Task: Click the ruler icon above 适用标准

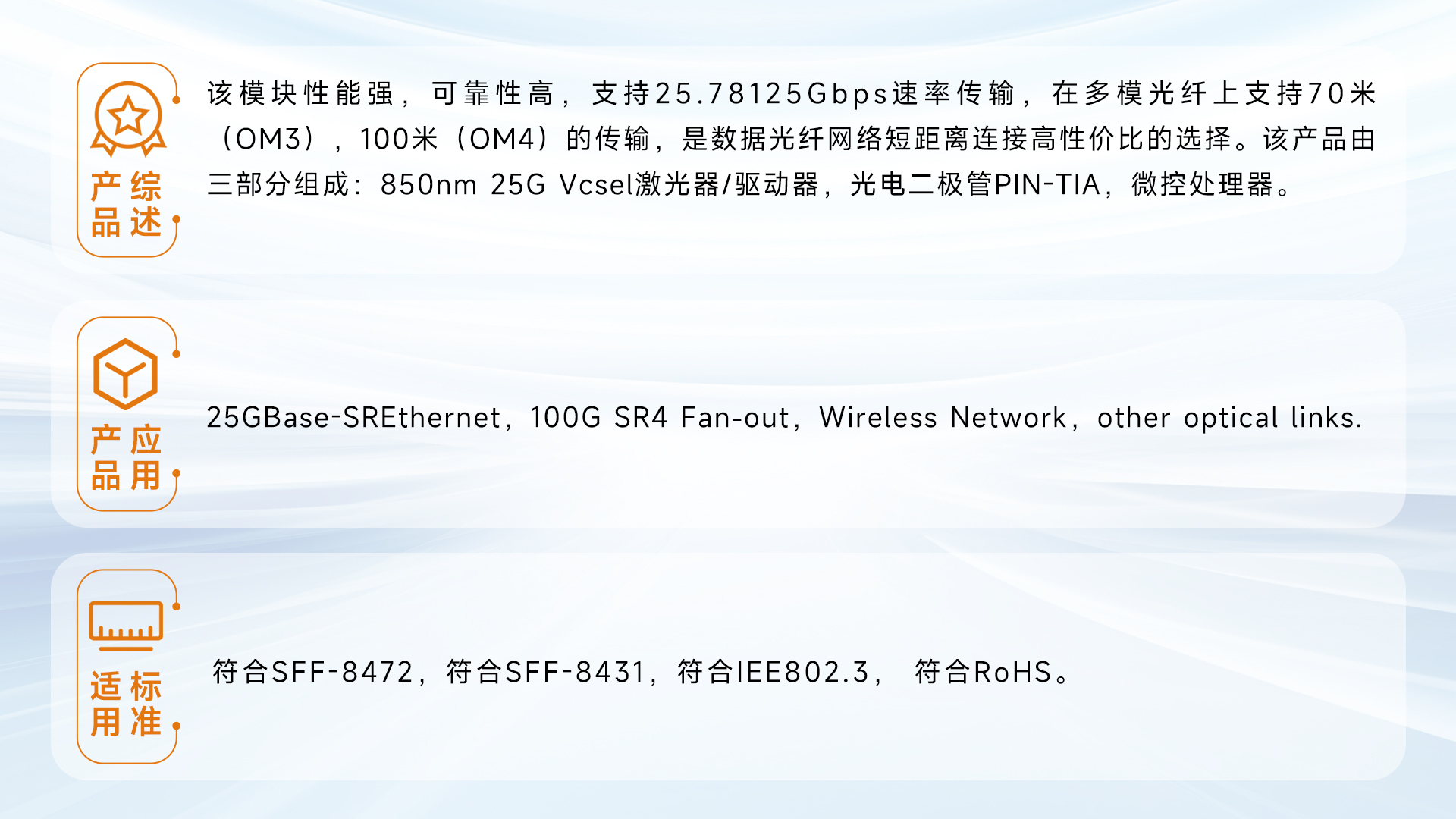Action: [126, 626]
